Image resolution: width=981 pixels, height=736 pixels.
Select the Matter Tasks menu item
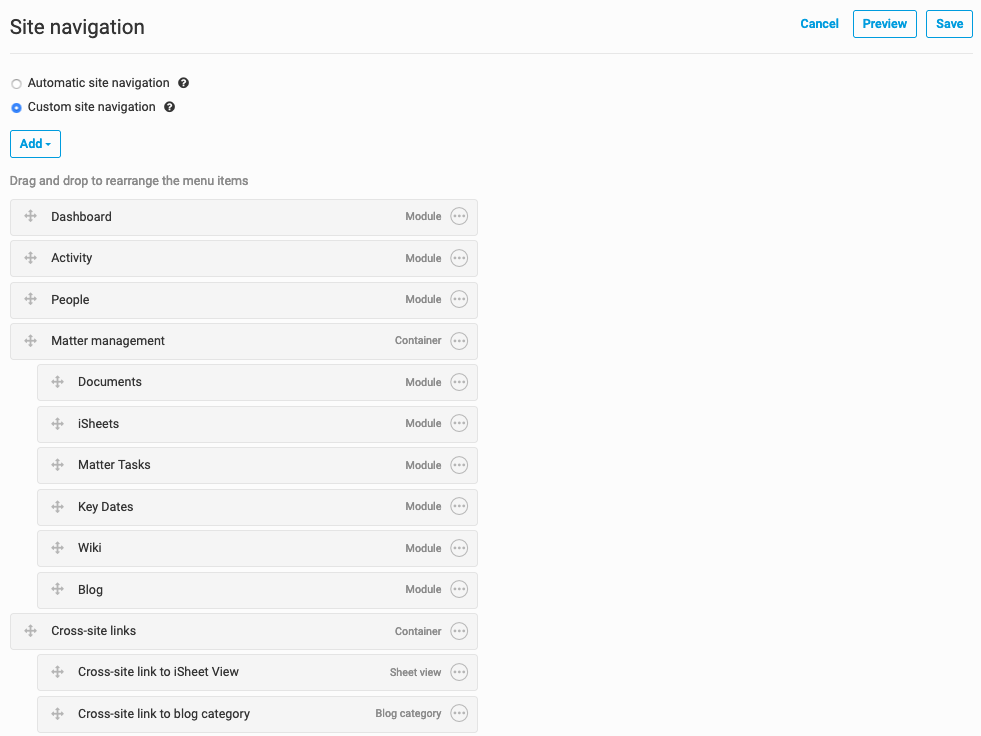pyautogui.click(x=114, y=465)
